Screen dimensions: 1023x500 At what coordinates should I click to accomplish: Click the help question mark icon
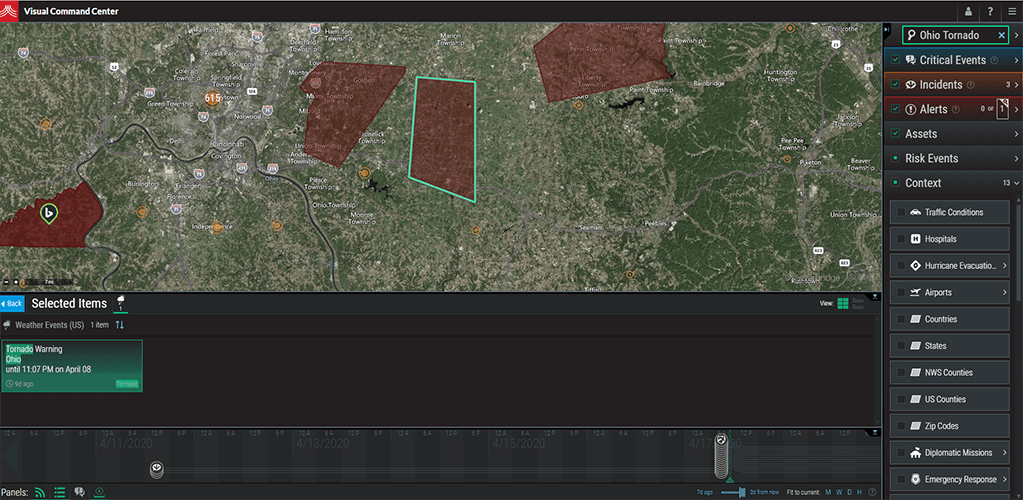[990, 11]
